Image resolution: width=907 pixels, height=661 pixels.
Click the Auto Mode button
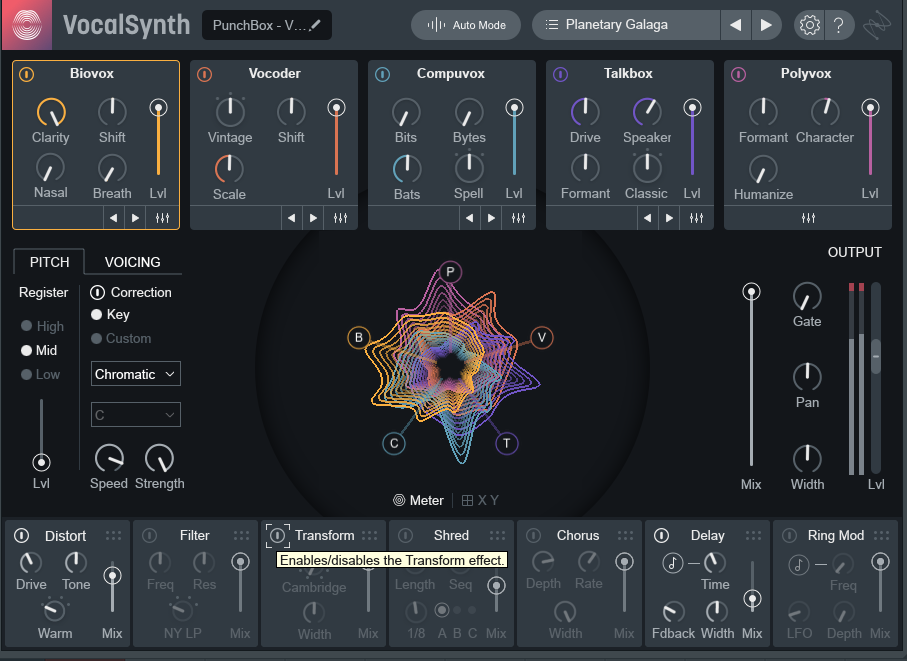[x=466, y=25]
